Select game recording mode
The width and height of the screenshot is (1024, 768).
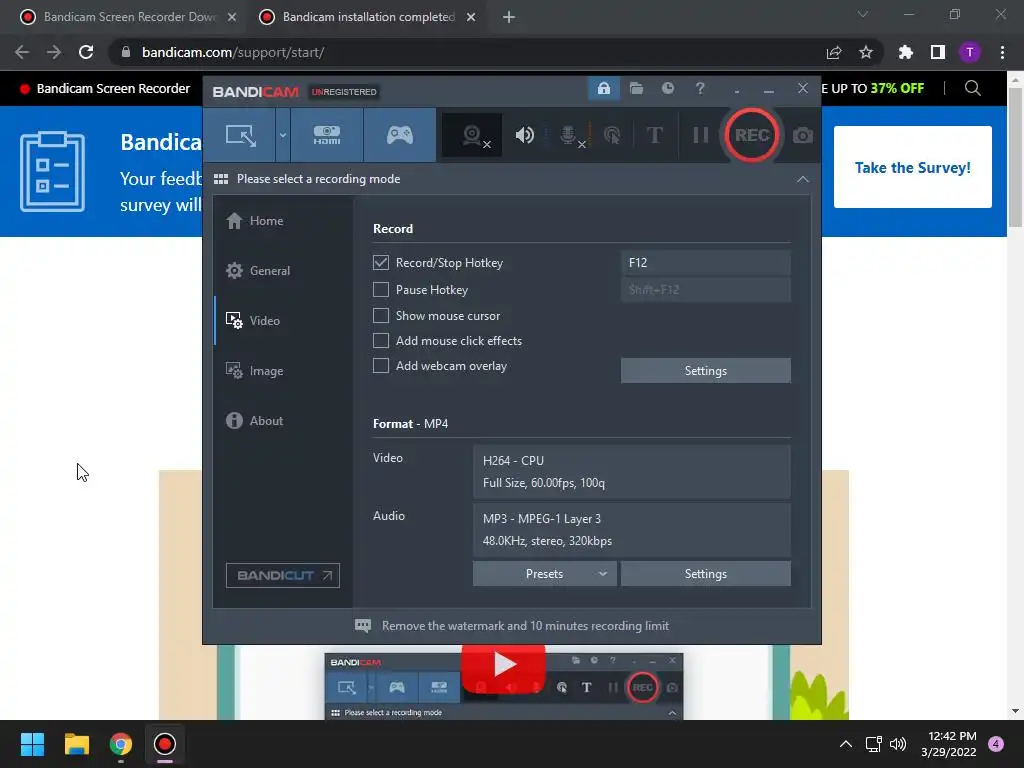click(x=400, y=135)
